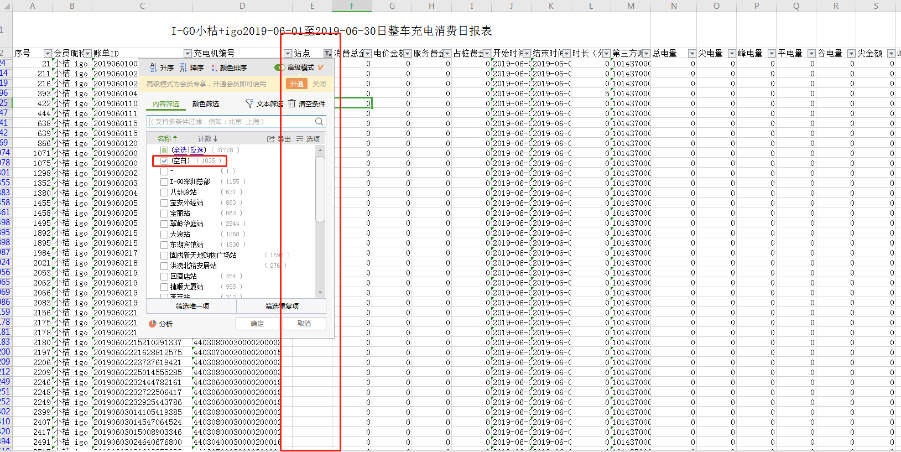Check the 大浪站 checkbox
The width and height of the screenshot is (901, 452).
pos(164,233)
